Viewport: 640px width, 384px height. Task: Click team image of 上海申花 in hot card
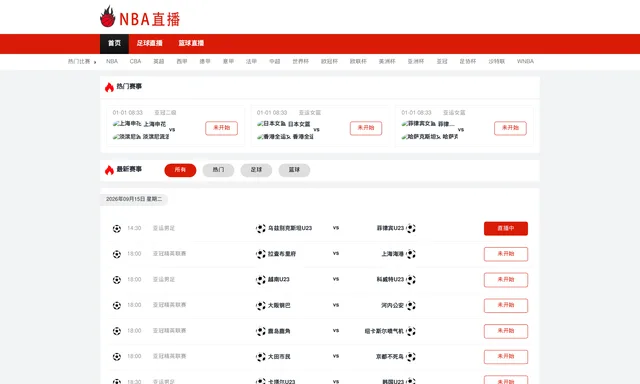127,124
